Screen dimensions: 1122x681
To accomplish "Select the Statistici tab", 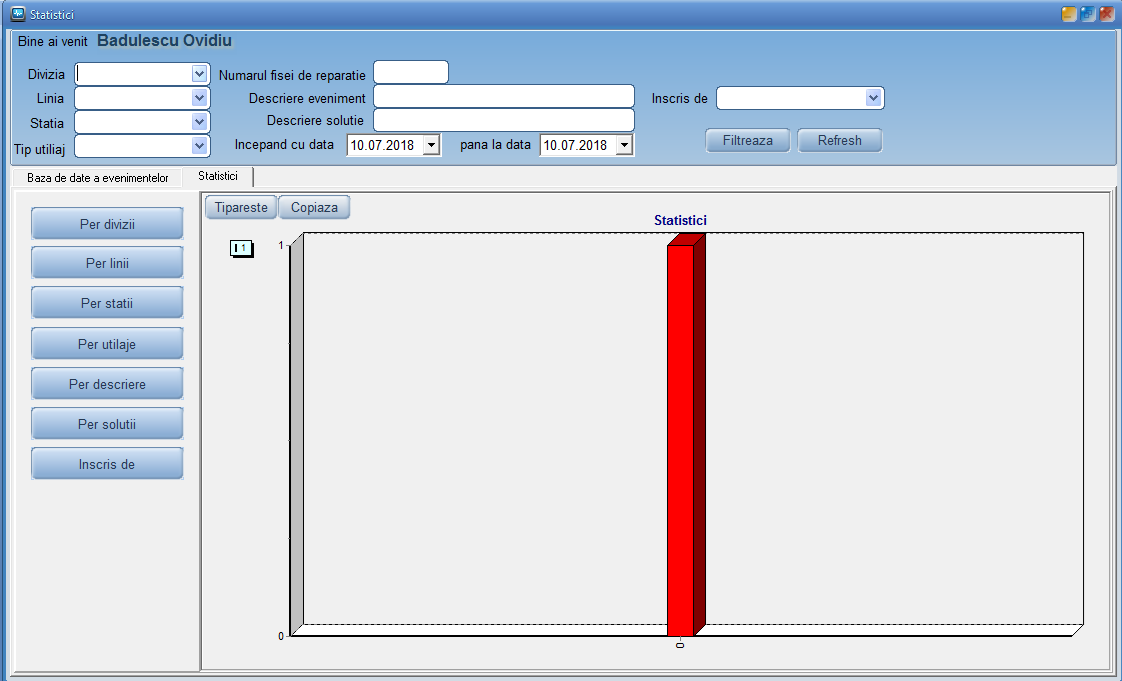I will pyautogui.click(x=218, y=176).
